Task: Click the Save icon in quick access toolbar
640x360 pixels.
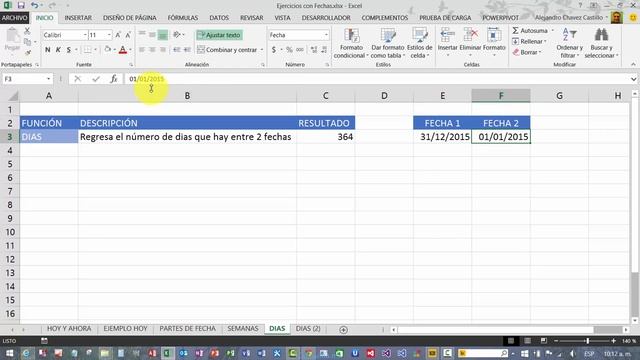Action: point(21,6)
